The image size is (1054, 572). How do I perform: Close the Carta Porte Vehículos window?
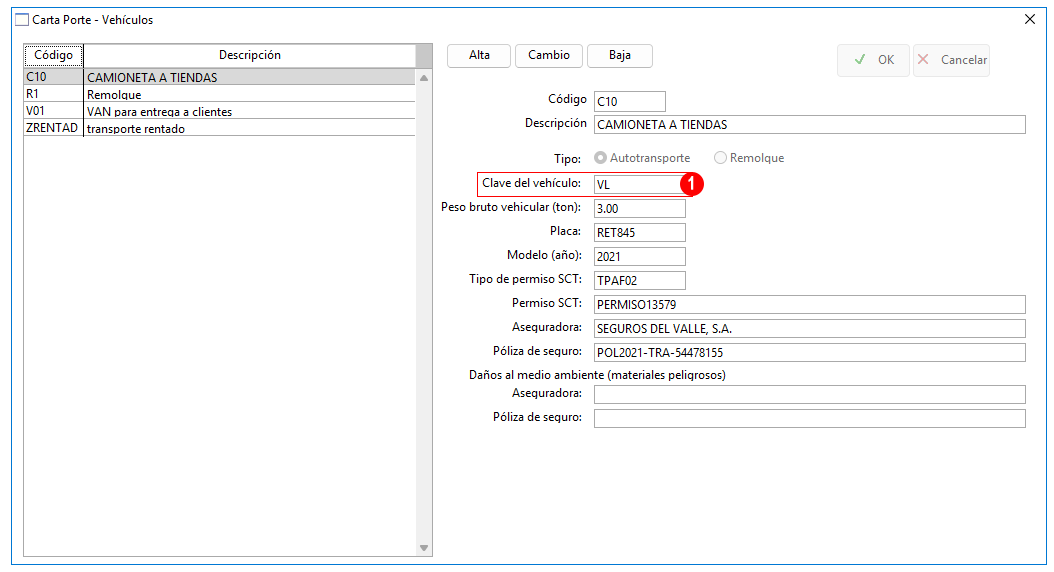[1030, 19]
